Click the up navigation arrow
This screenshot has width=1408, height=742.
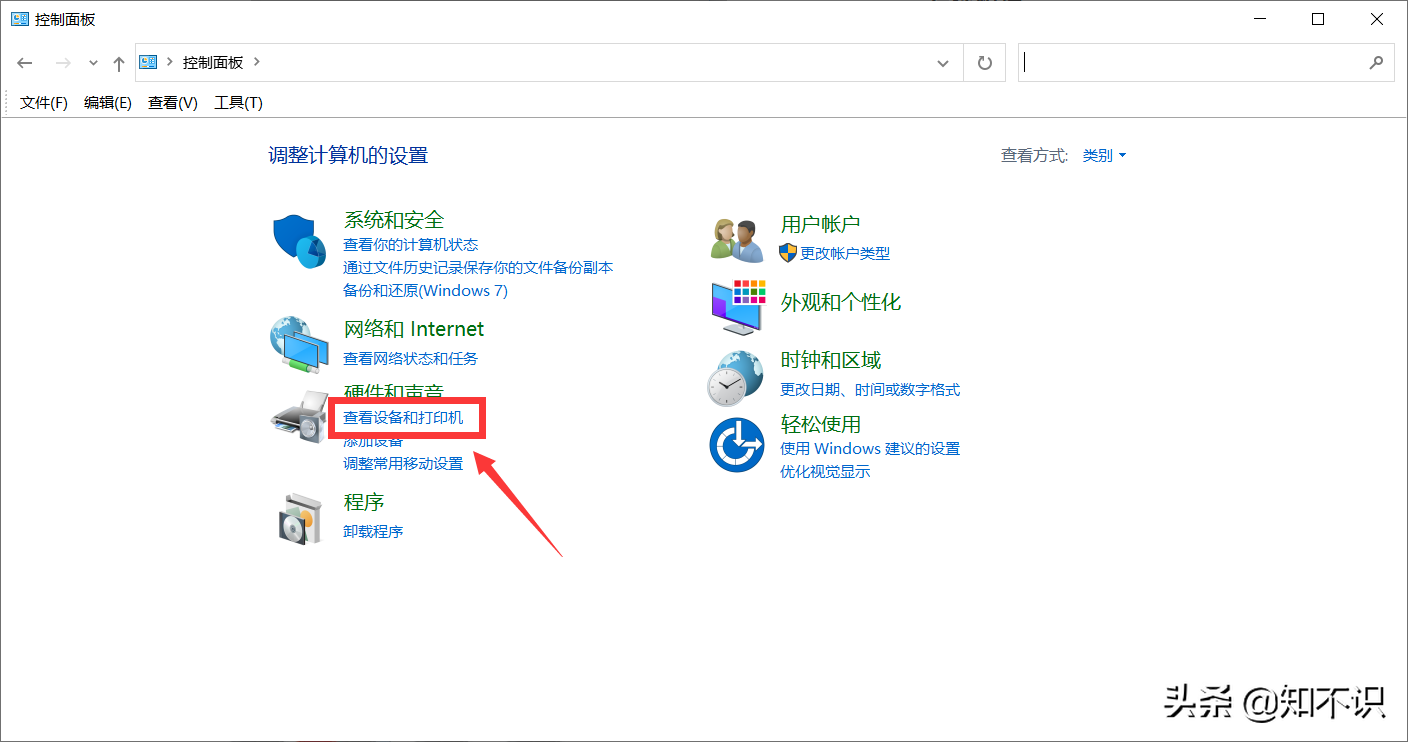pyautogui.click(x=117, y=62)
